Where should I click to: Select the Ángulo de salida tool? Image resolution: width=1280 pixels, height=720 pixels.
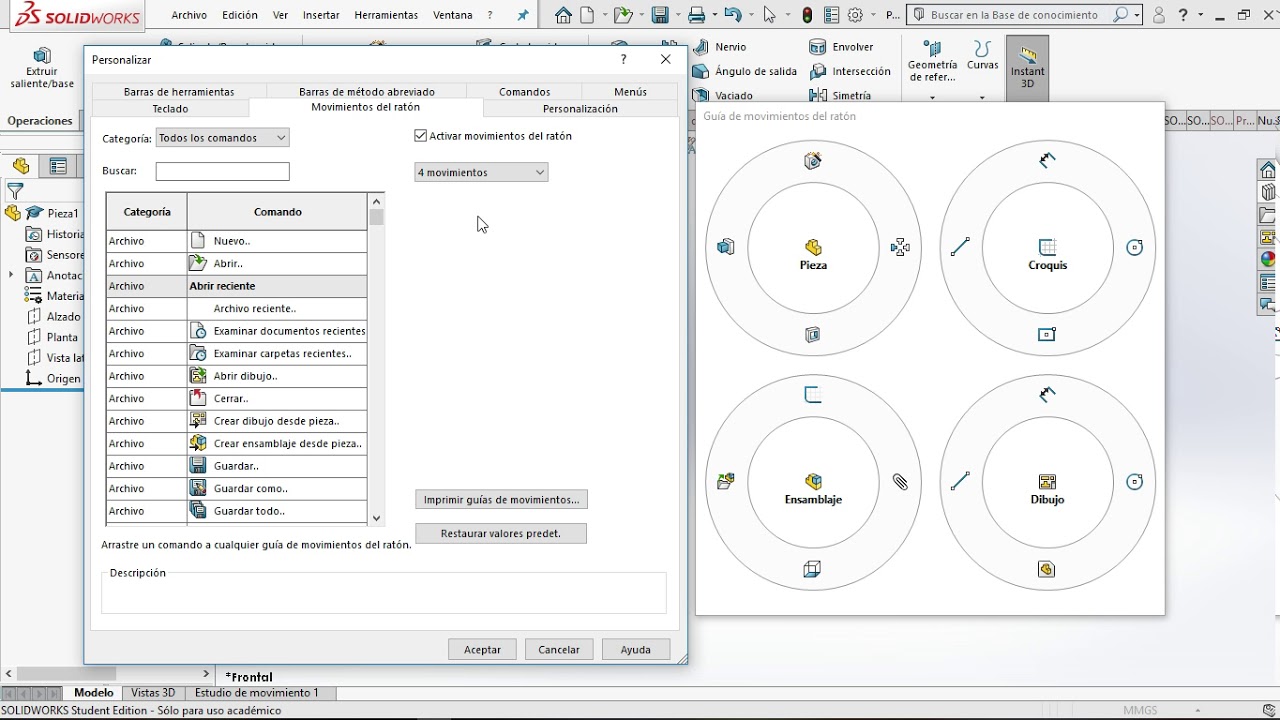(x=745, y=71)
